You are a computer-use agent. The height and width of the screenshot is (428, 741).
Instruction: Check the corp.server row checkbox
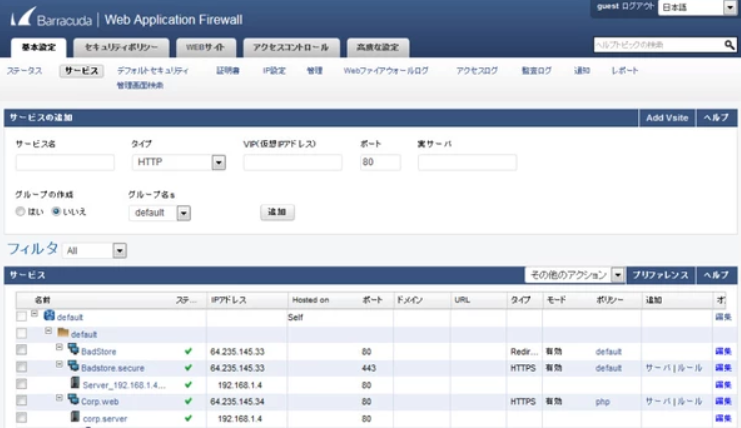(x=21, y=418)
